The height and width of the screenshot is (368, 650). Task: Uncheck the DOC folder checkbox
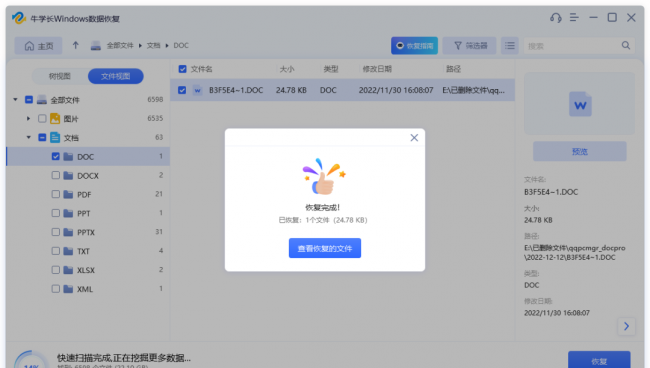coord(56,156)
